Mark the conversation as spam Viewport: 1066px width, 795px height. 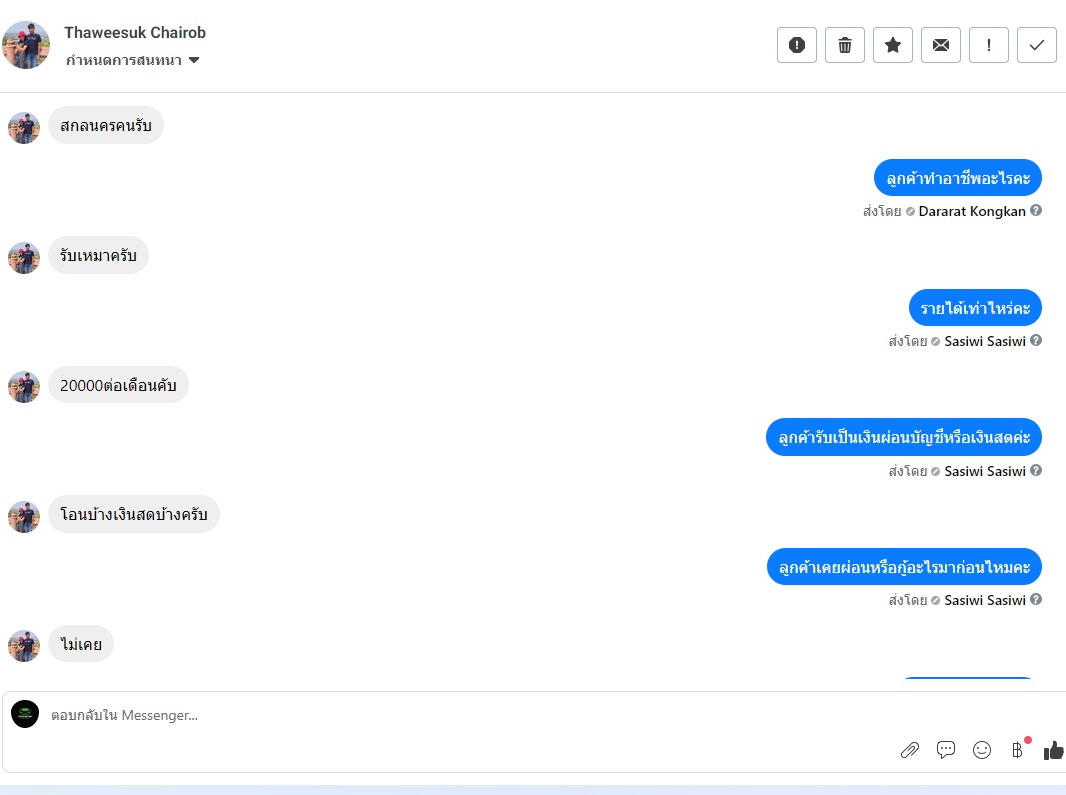(797, 45)
